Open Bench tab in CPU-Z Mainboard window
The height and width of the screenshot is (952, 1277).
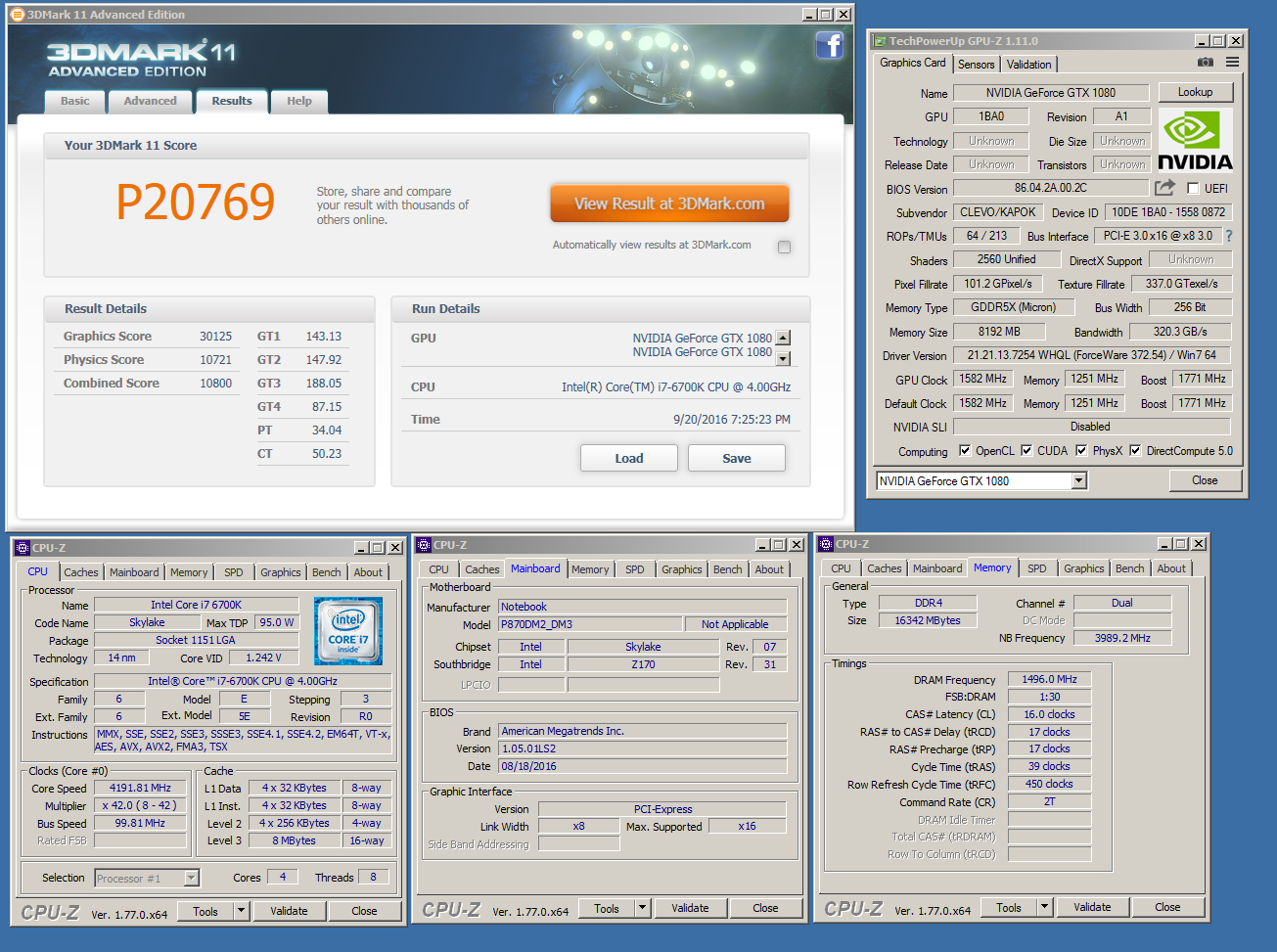pos(728,569)
